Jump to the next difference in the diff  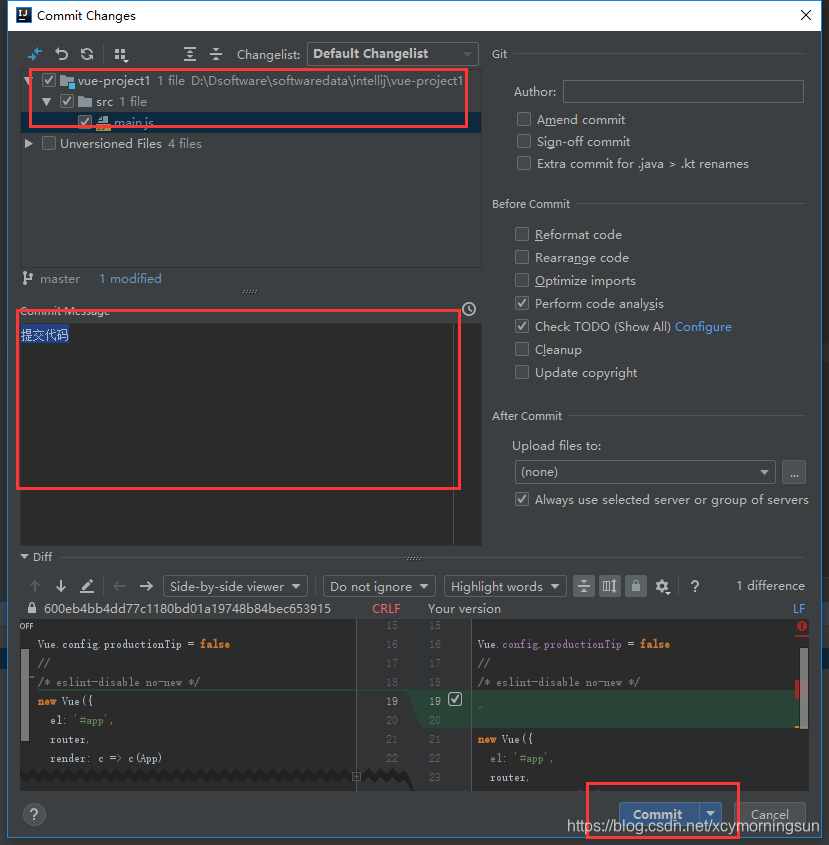coord(62,585)
